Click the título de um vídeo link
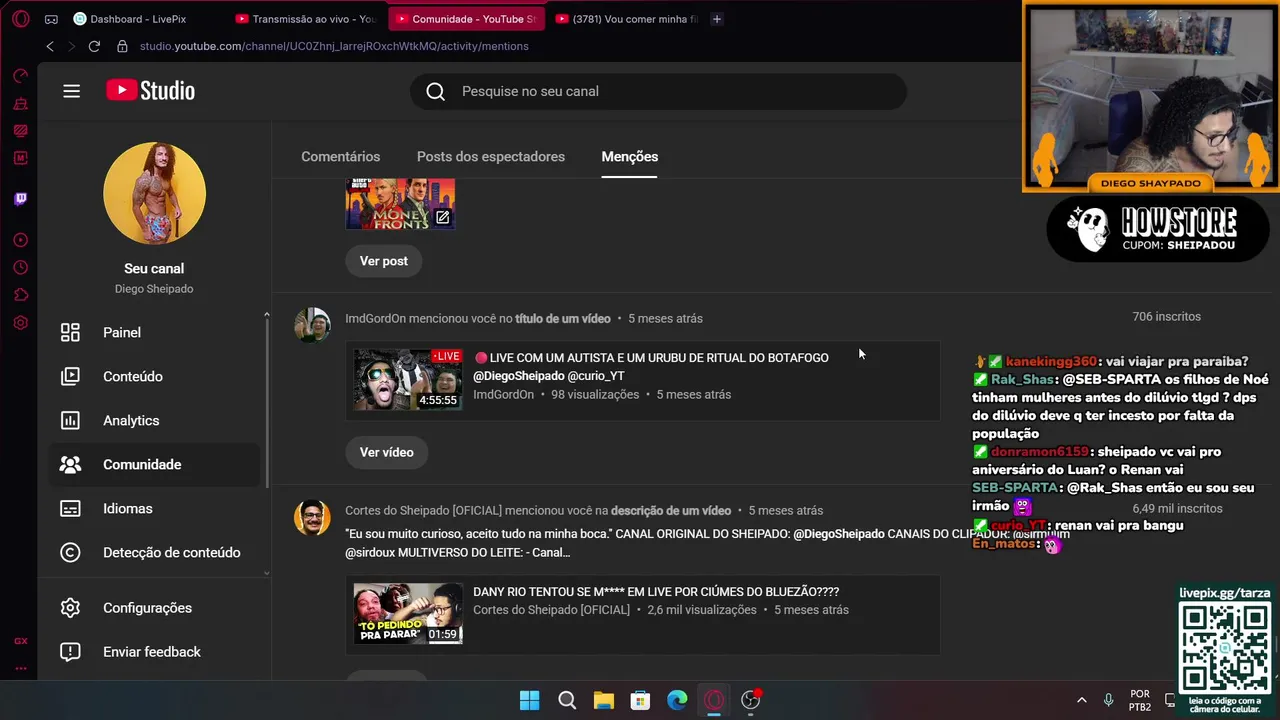1280x720 pixels. (x=562, y=319)
